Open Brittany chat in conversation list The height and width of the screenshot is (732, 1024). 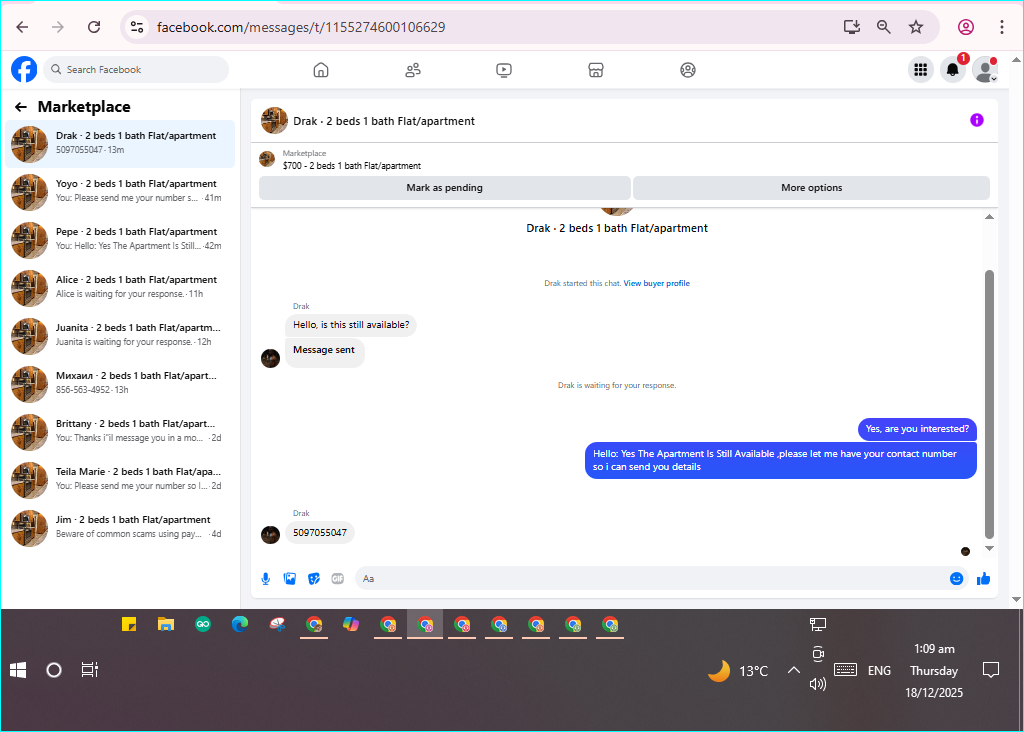pos(120,432)
